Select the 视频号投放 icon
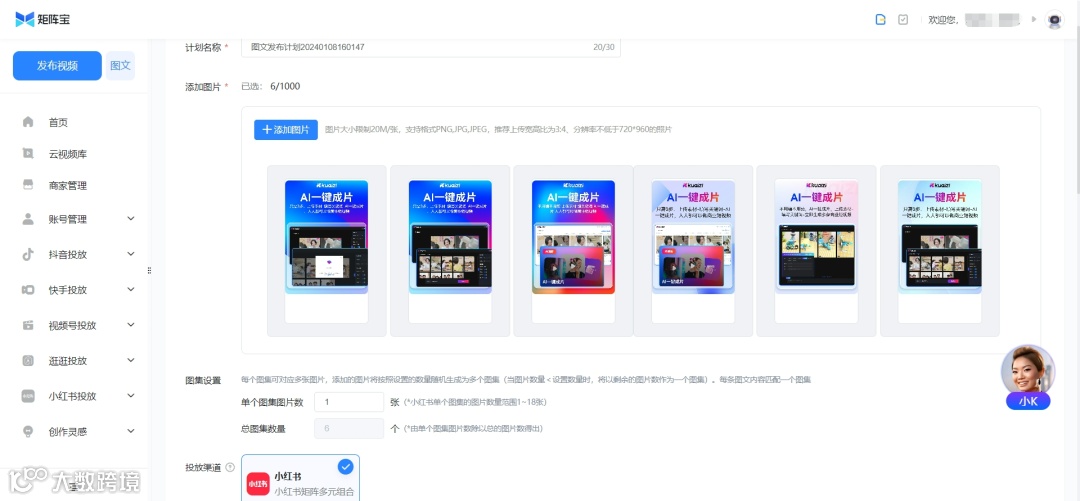This screenshot has width=1080, height=501. pos(28,325)
